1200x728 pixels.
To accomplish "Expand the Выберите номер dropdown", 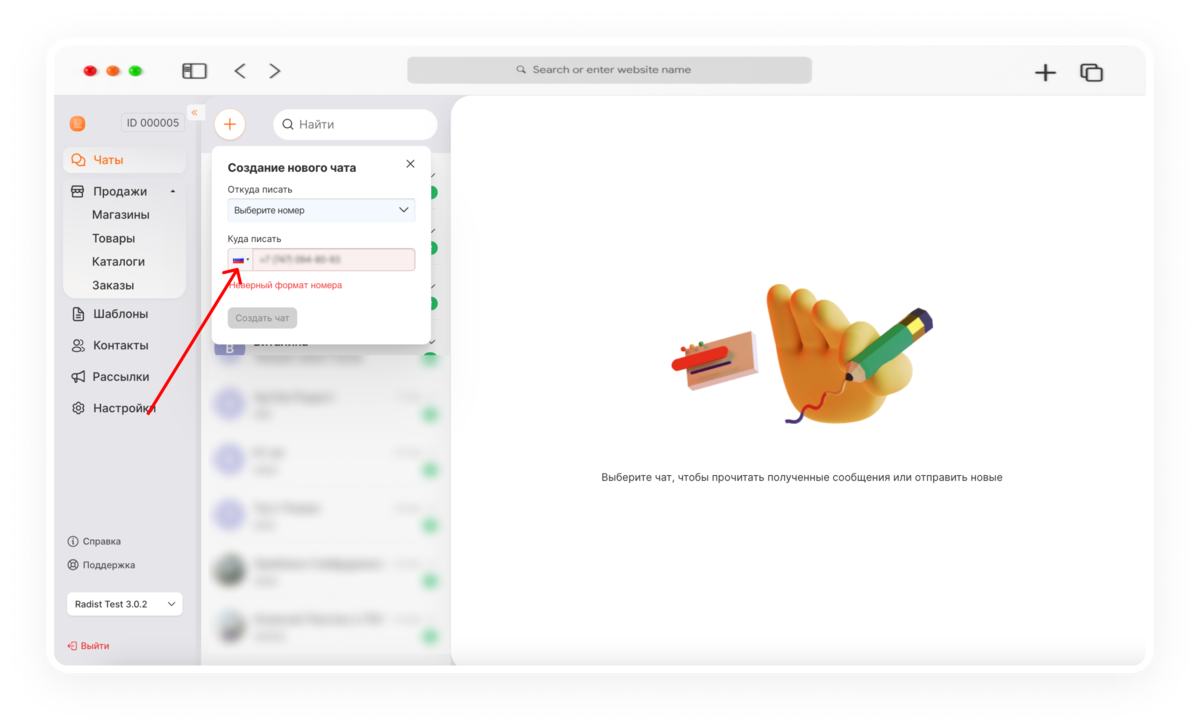I will [321, 210].
